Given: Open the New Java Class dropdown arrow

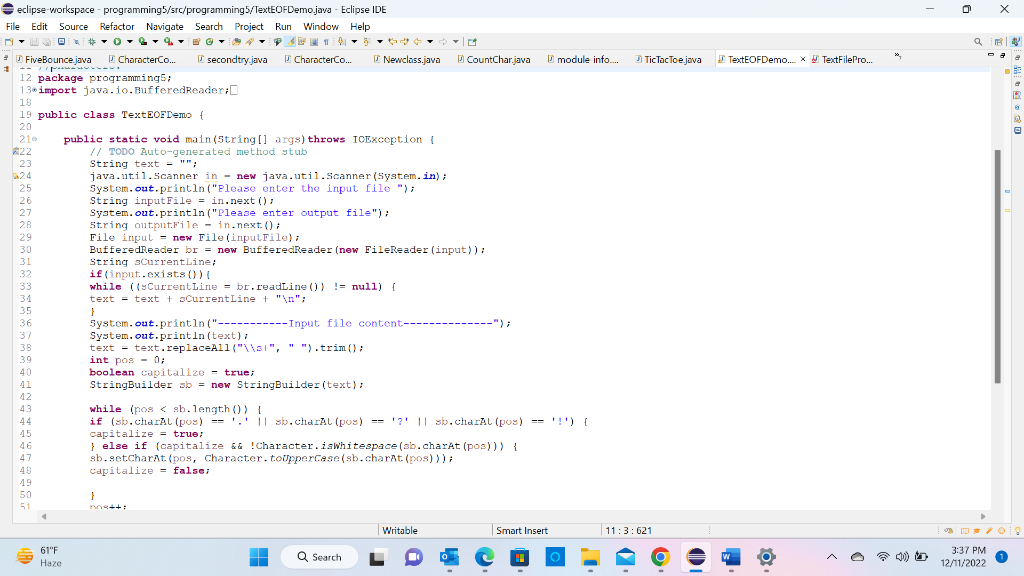Looking at the screenshot, I should pyautogui.click(x=221, y=42).
